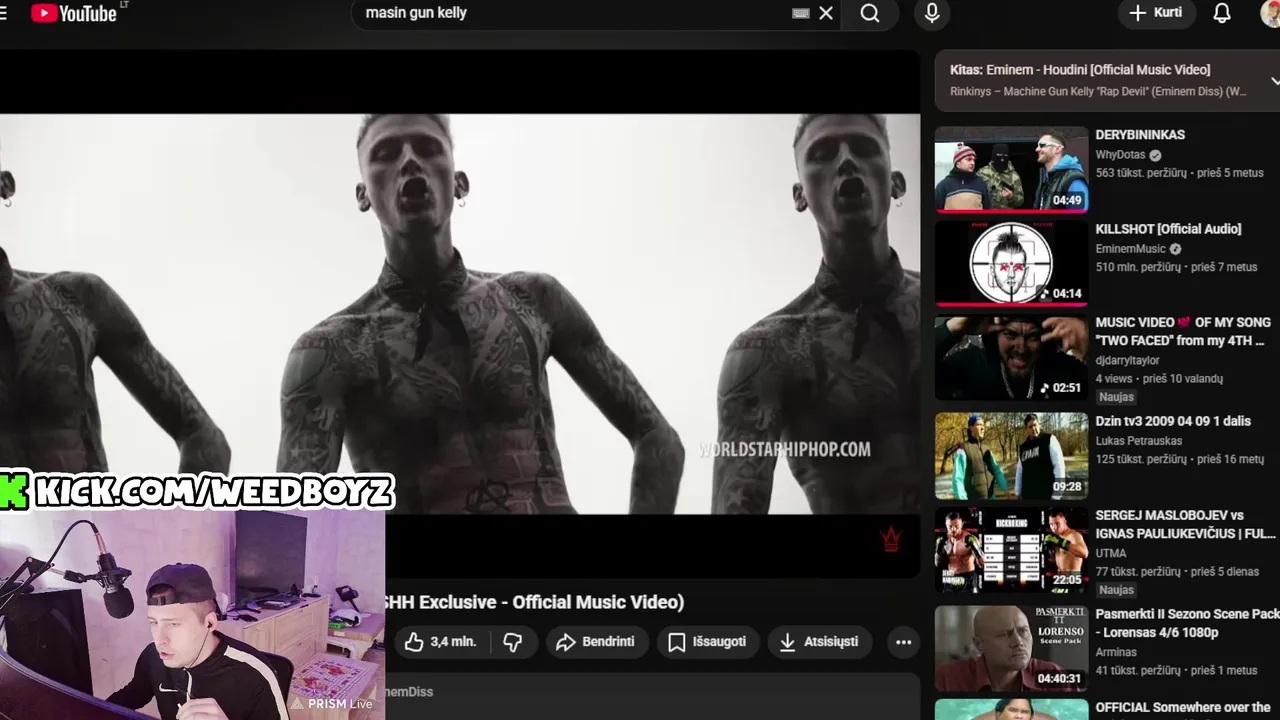Open the EminemMusic channel name
The image size is (1280, 720).
[x=1130, y=249]
